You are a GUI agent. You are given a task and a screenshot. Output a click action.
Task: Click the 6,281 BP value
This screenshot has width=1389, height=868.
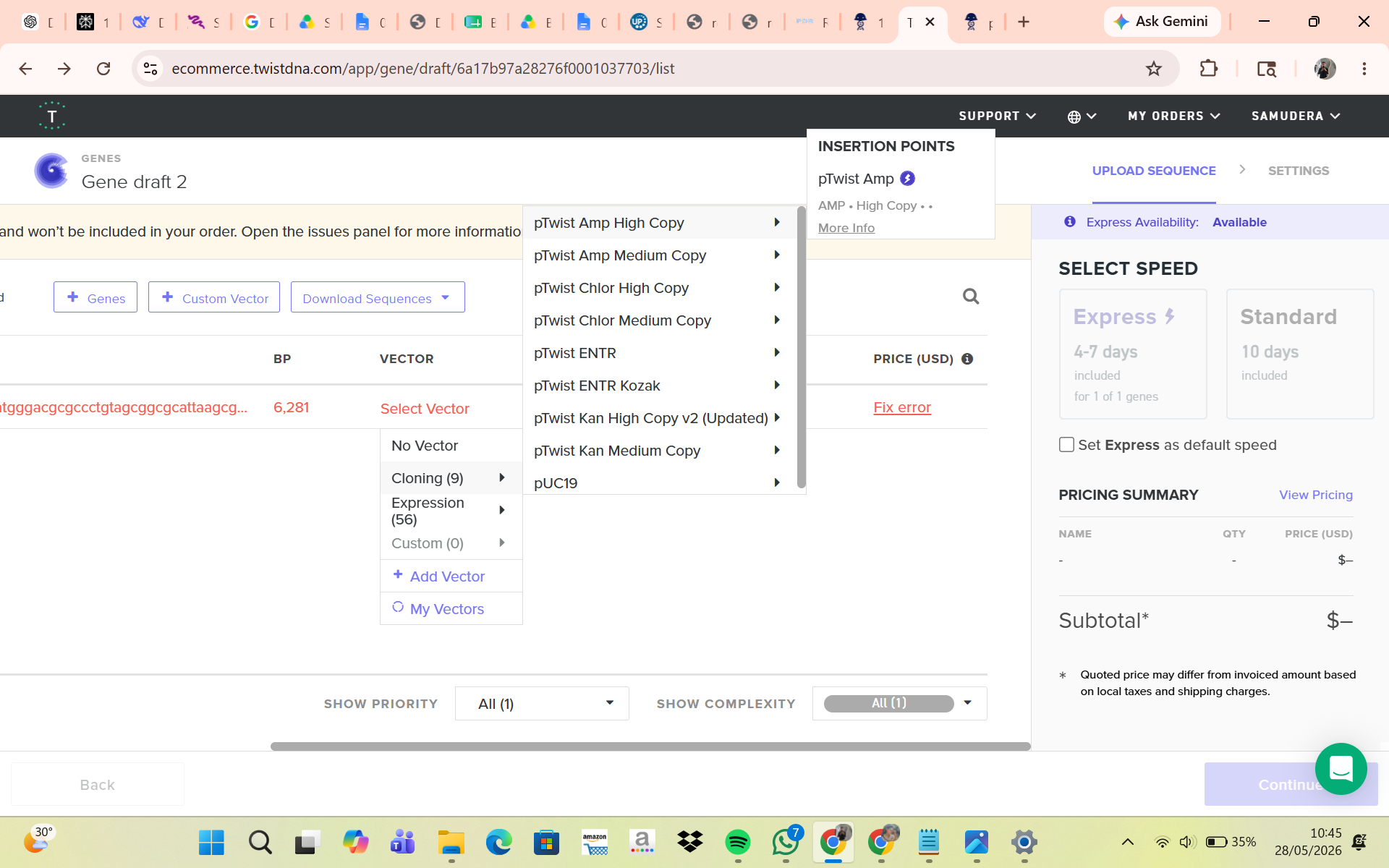291,407
